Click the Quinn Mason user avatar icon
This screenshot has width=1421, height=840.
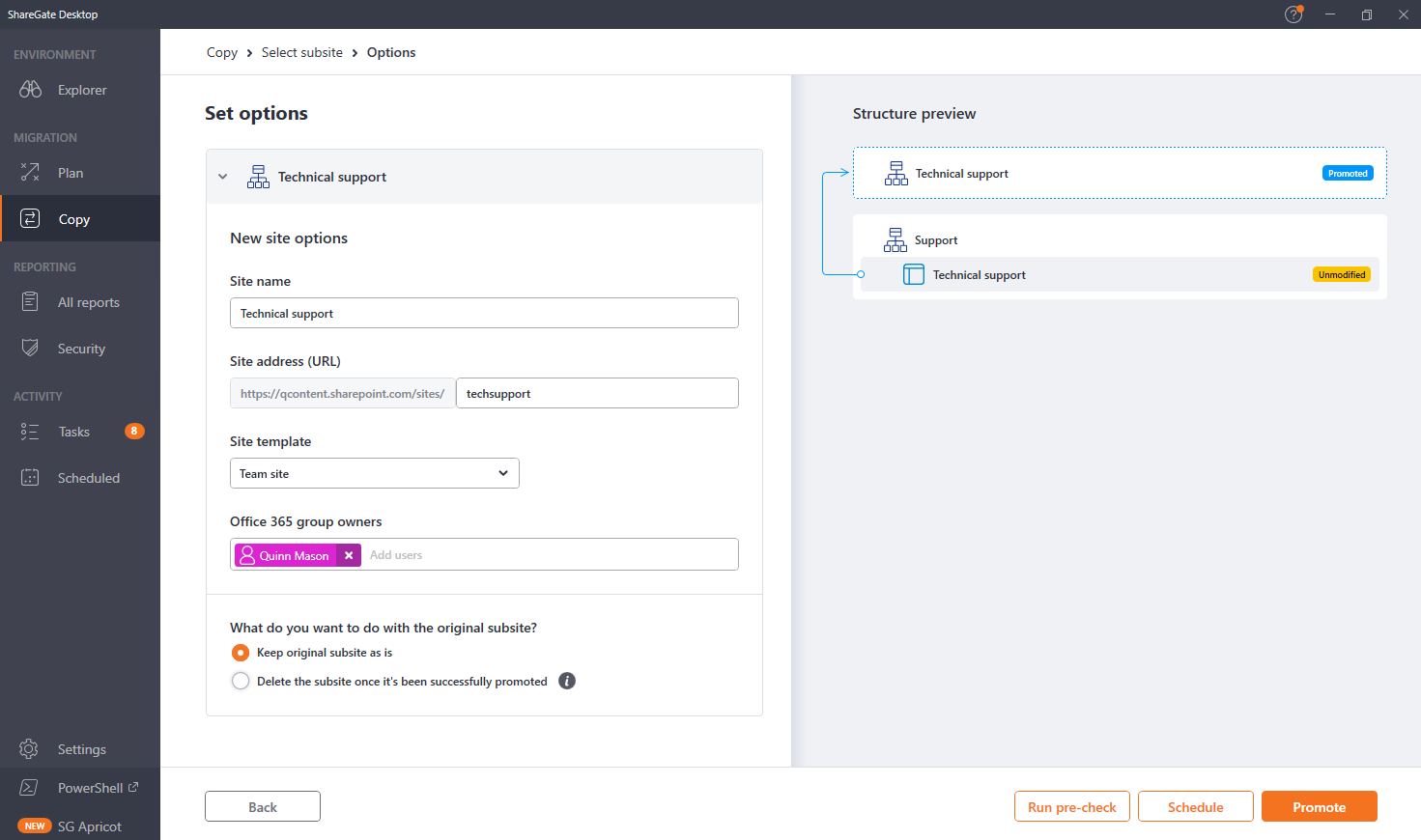pos(247,555)
